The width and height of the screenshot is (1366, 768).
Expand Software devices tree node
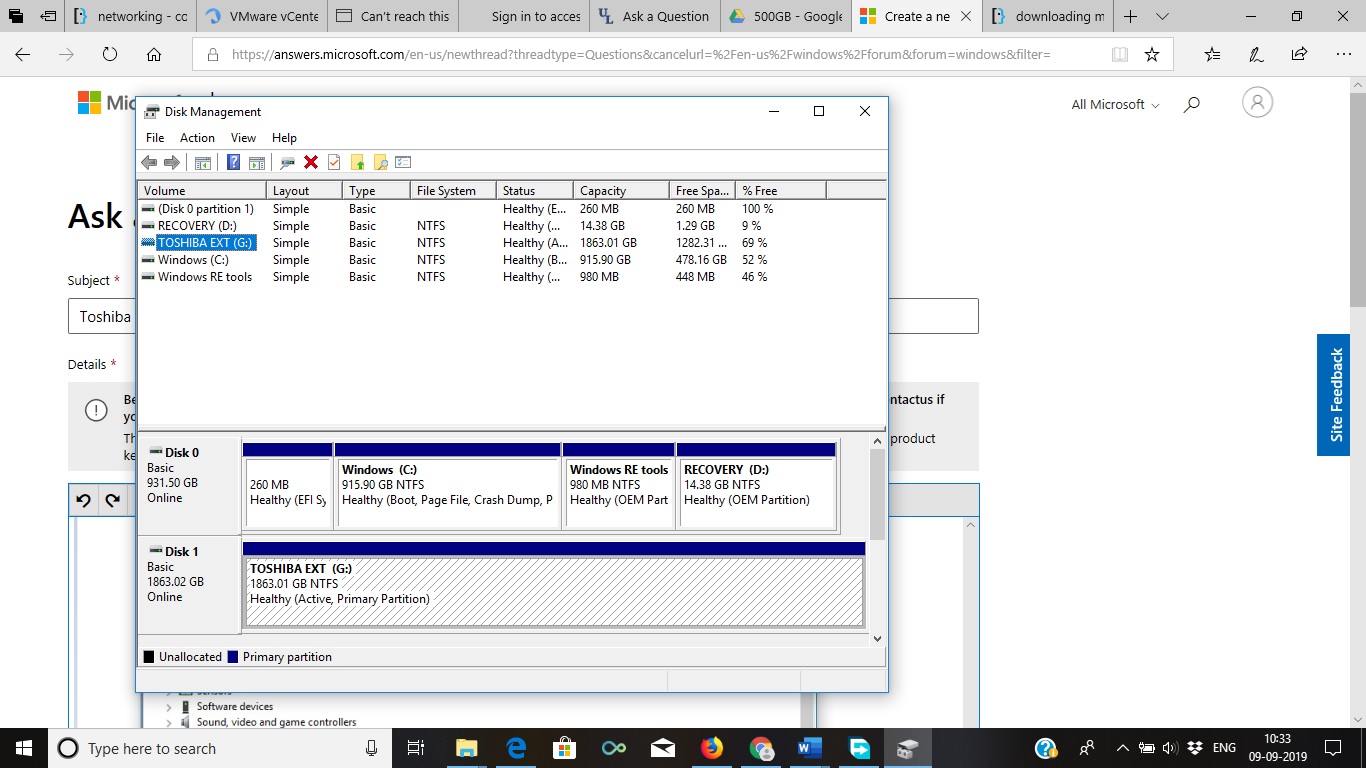point(169,706)
